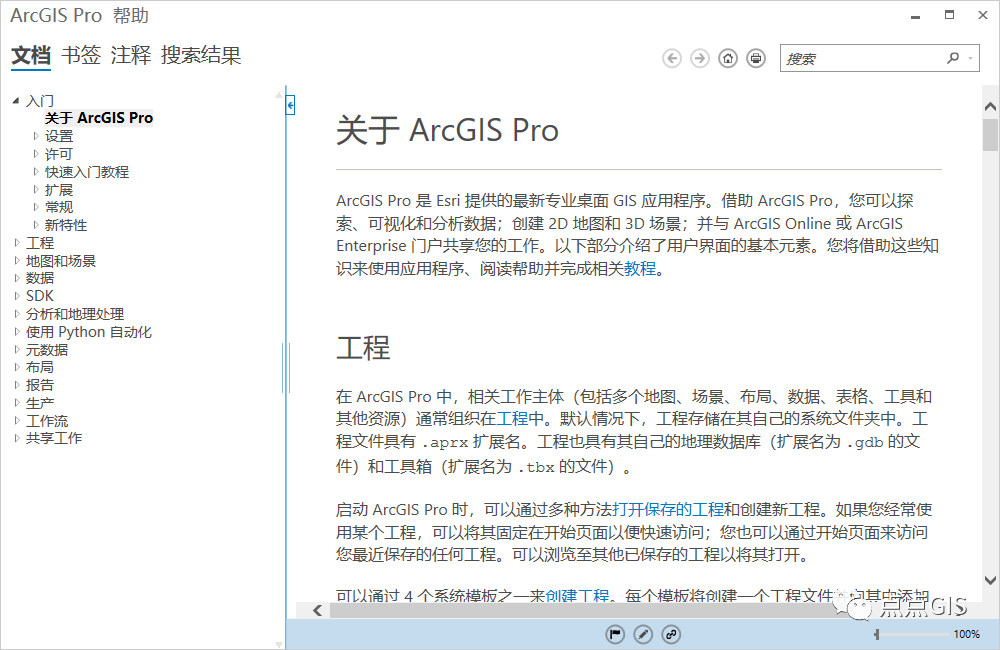Image resolution: width=1000 pixels, height=650 pixels.
Task: Collapse the 入门 tree node
Action: click(x=14, y=100)
